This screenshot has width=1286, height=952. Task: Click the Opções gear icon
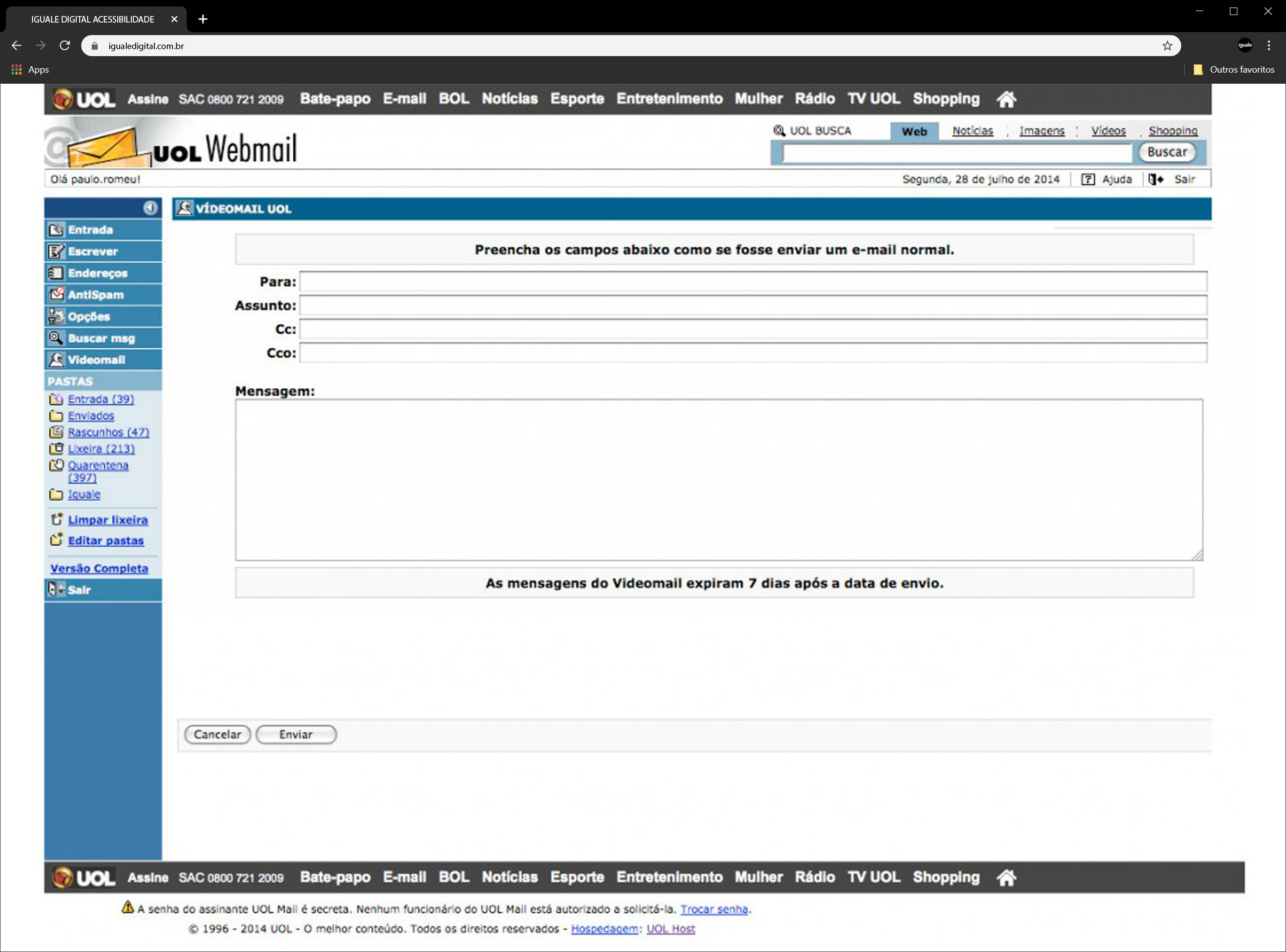tap(56, 316)
